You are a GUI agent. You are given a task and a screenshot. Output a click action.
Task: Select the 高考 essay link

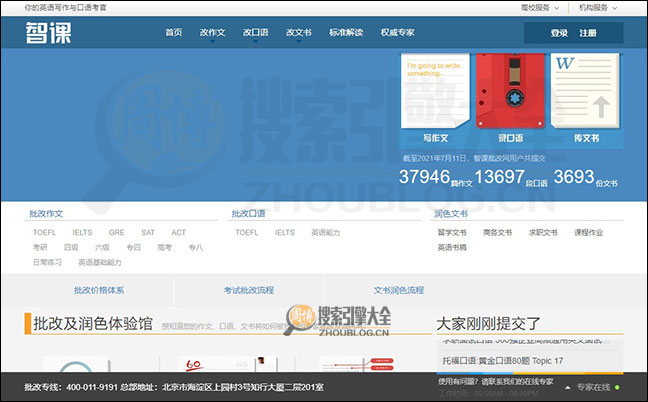164,247
